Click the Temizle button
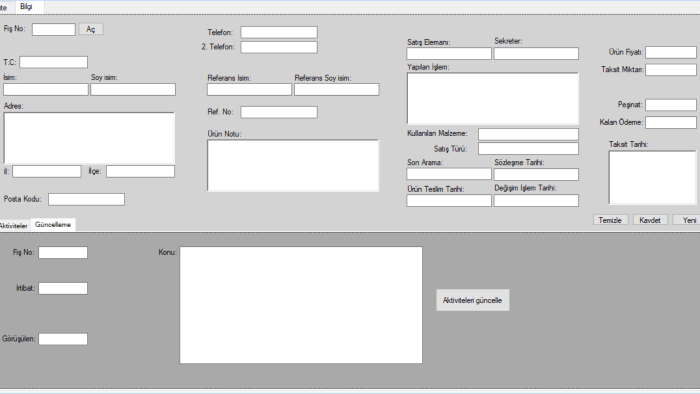 point(610,220)
